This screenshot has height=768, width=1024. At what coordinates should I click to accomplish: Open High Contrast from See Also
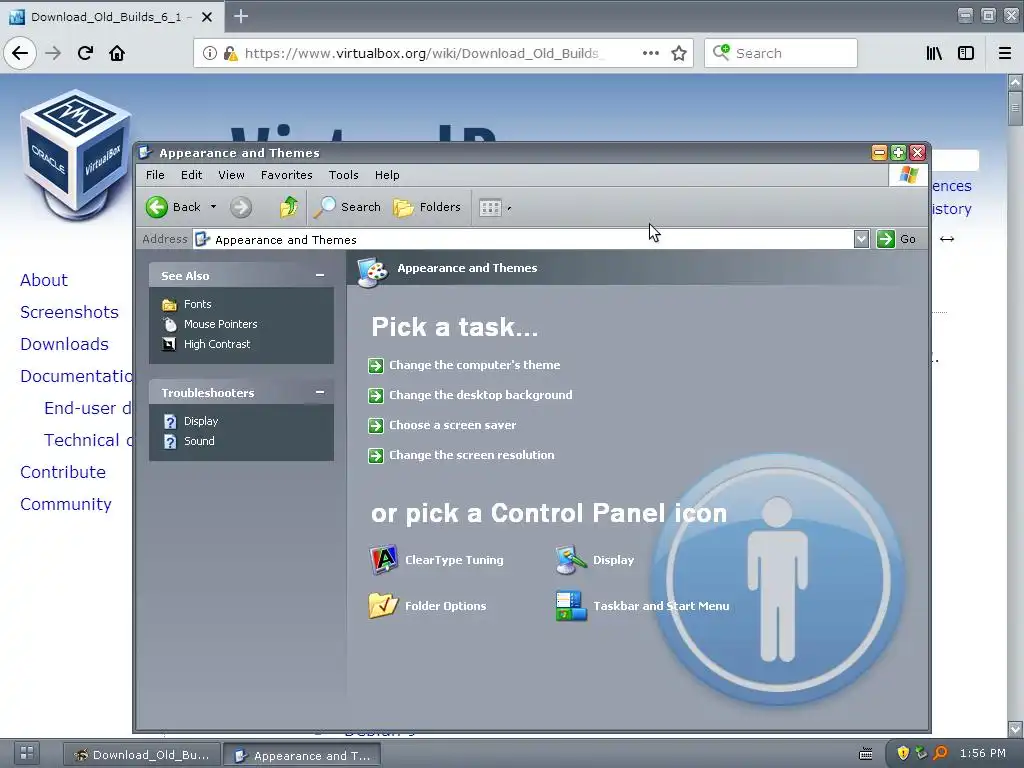(x=206, y=344)
